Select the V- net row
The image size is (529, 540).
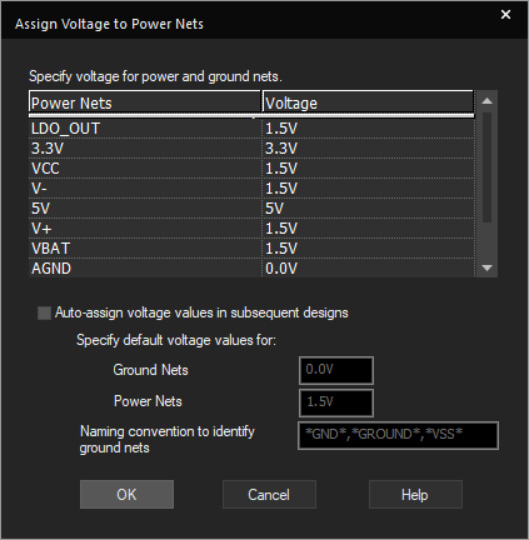251,188
